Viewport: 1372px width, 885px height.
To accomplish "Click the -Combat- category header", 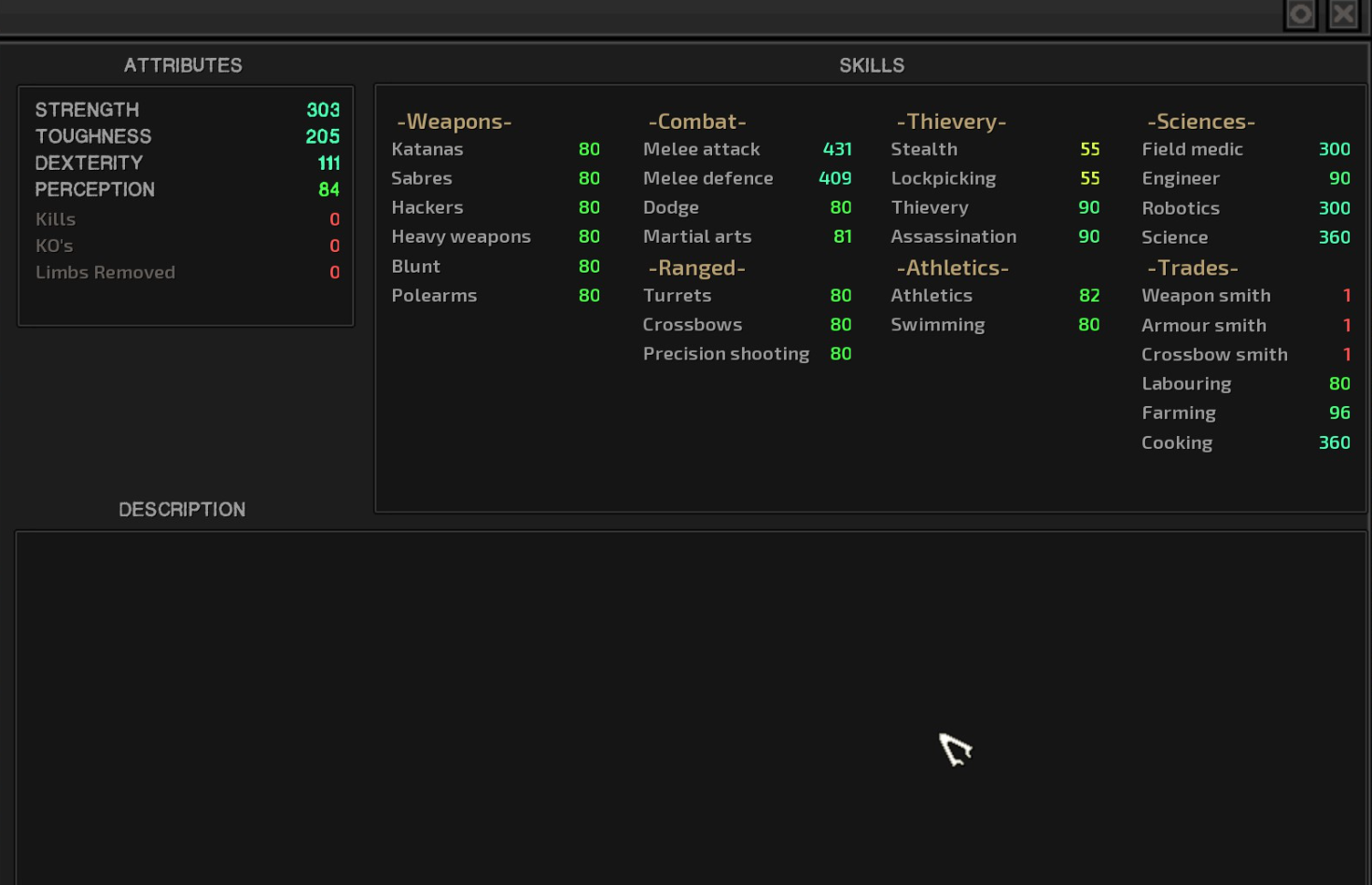I will (x=697, y=121).
